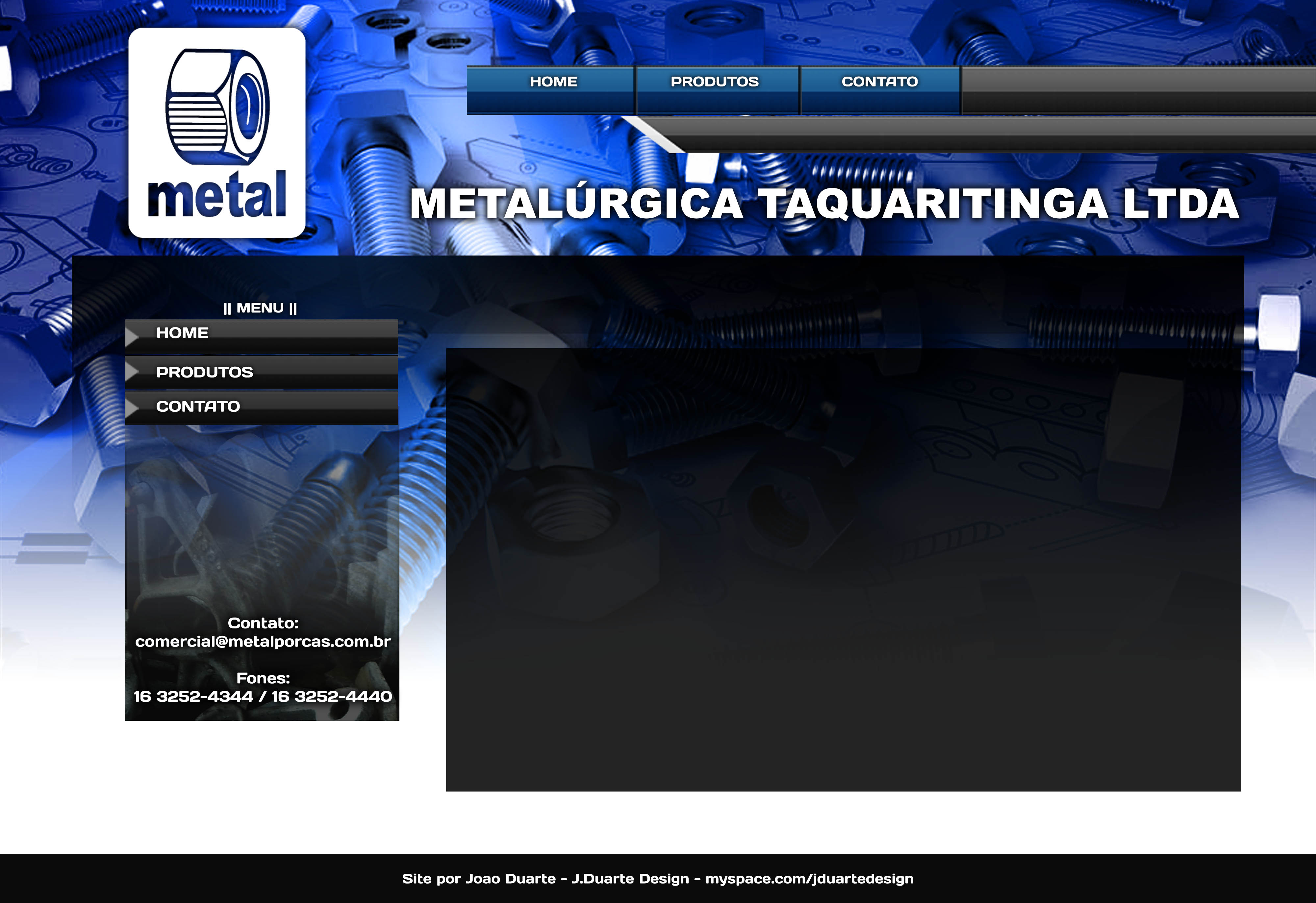The width and height of the screenshot is (1316, 903).
Task: Click the '|| MENU ||' heading
Action: [x=260, y=308]
